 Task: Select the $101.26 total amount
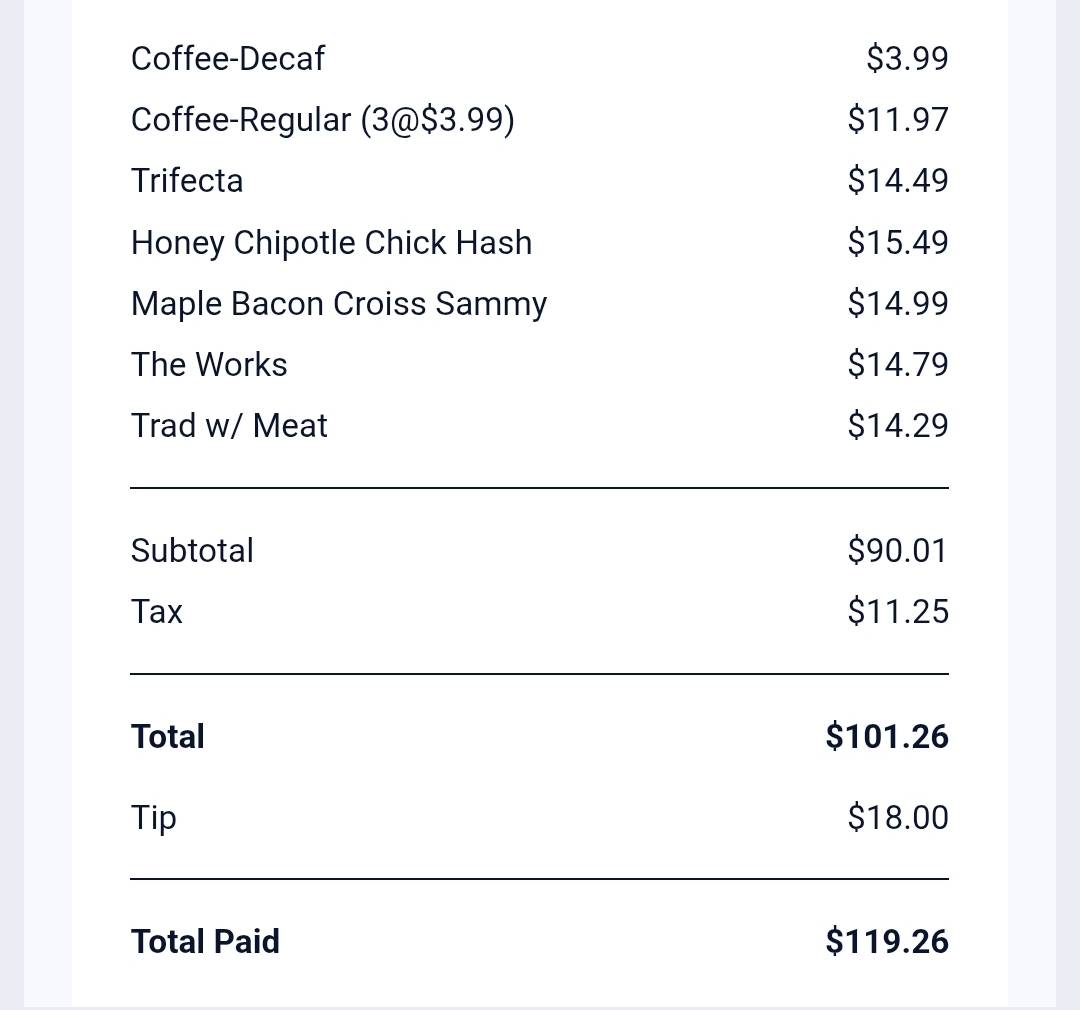tap(887, 736)
